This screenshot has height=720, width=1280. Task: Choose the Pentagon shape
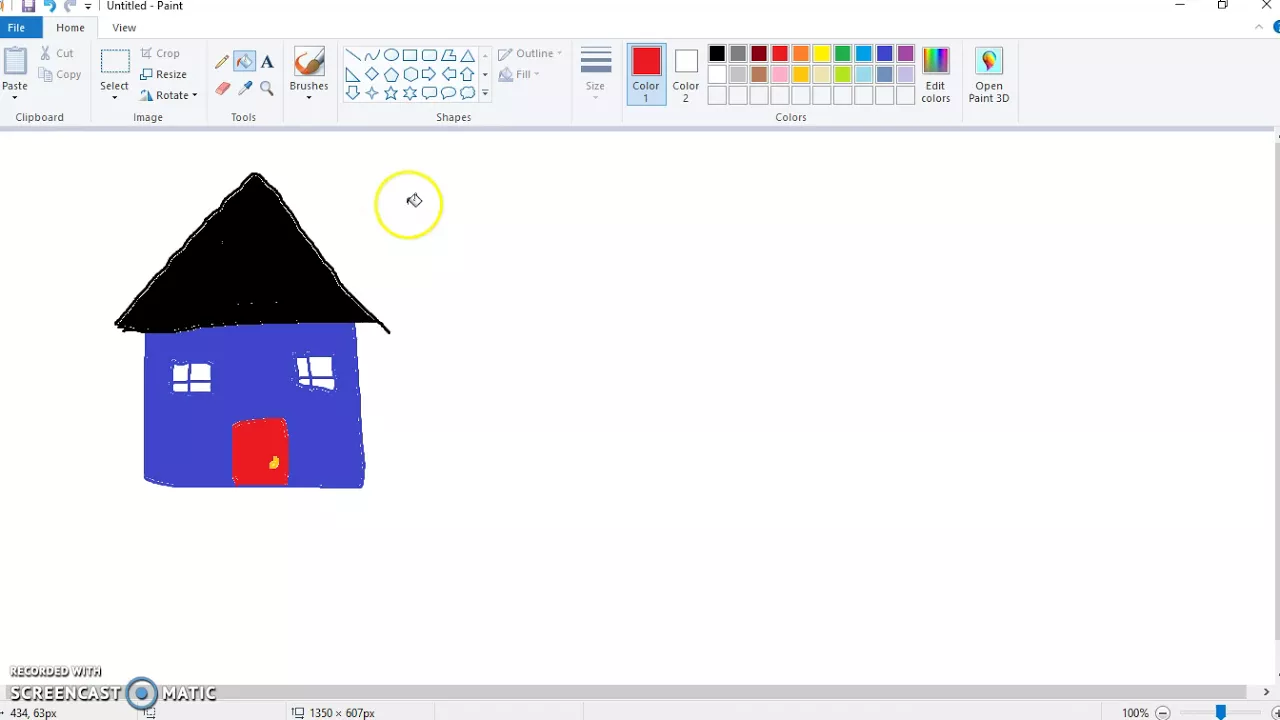(x=391, y=74)
